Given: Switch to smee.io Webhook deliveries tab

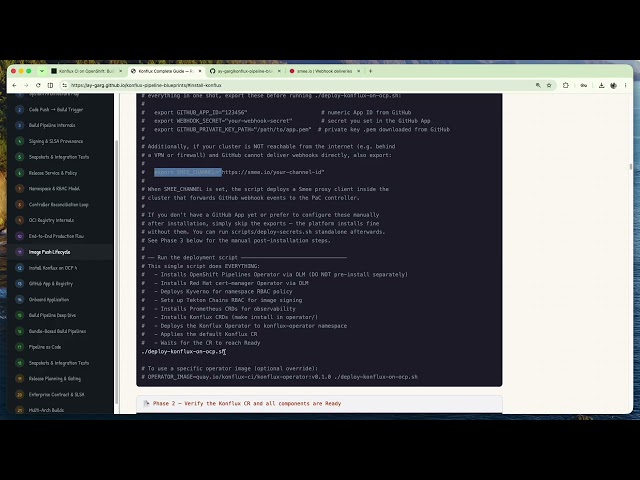Looking at the screenshot, I should 324,71.
